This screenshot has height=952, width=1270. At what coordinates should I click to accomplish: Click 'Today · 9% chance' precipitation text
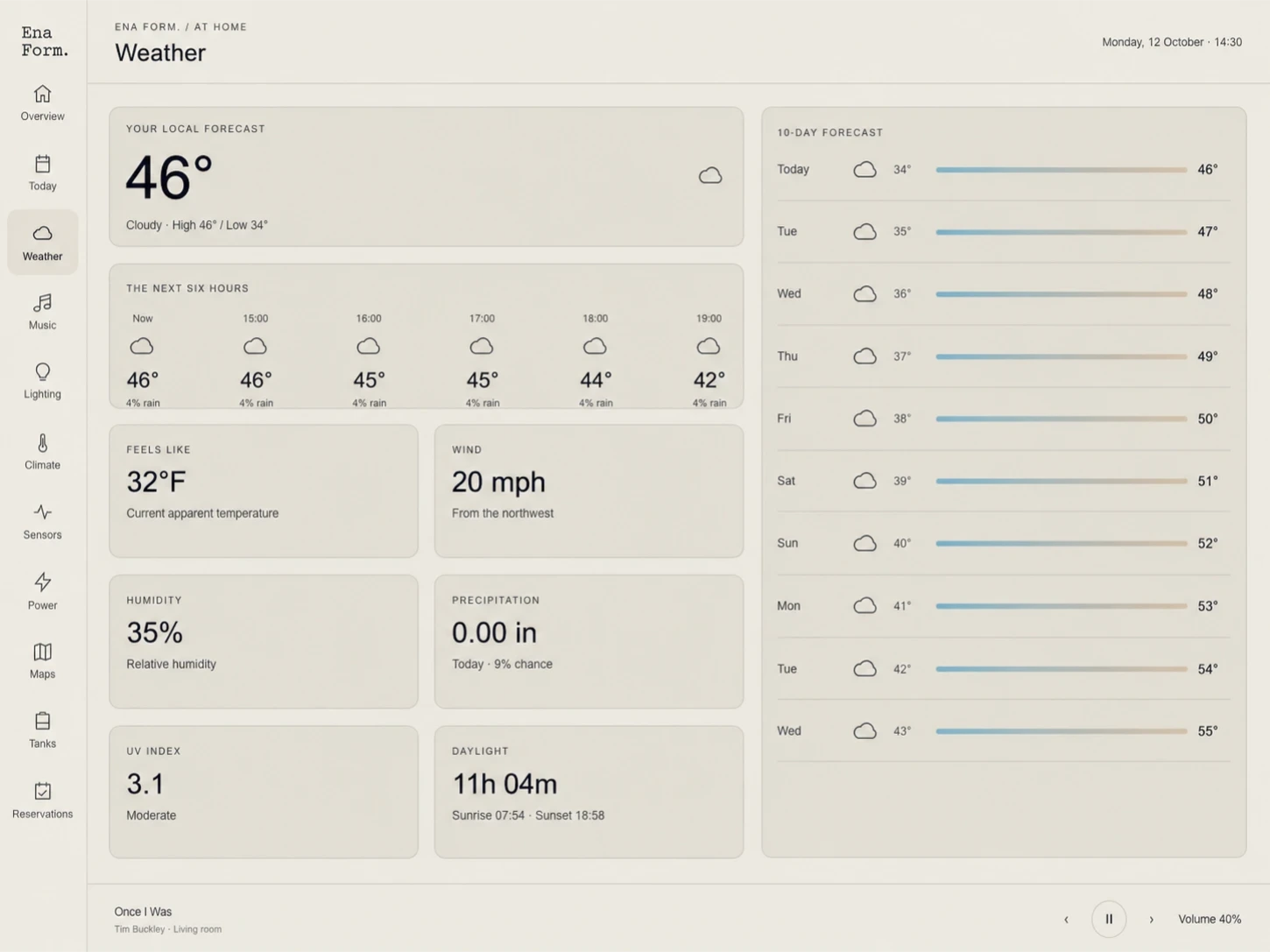point(502,664)
